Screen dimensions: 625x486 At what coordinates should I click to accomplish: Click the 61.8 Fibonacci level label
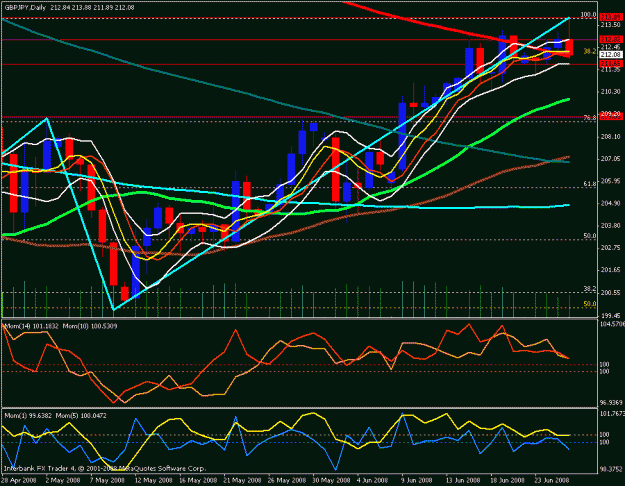click(x=590, y=184)
